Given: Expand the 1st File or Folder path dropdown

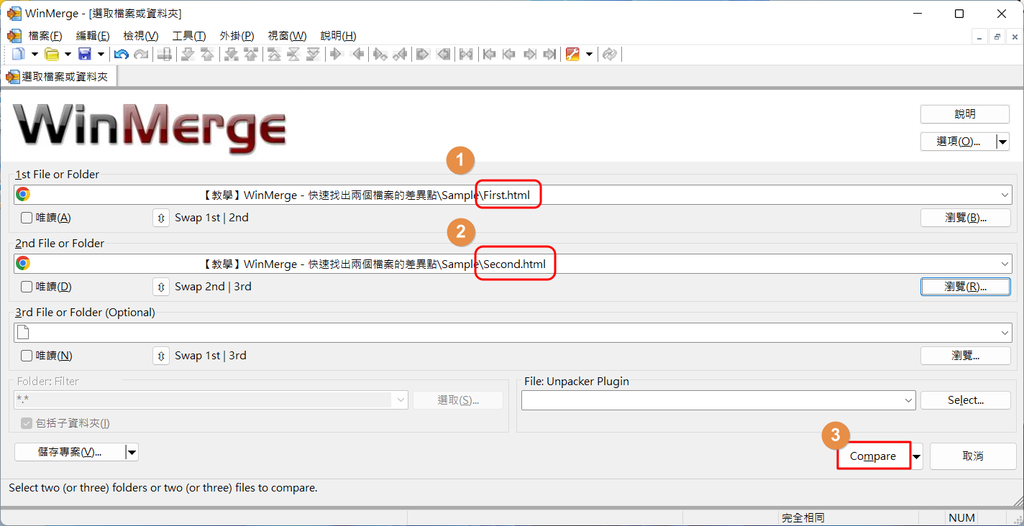Looking at the screenshot, I should point(1004,195).
